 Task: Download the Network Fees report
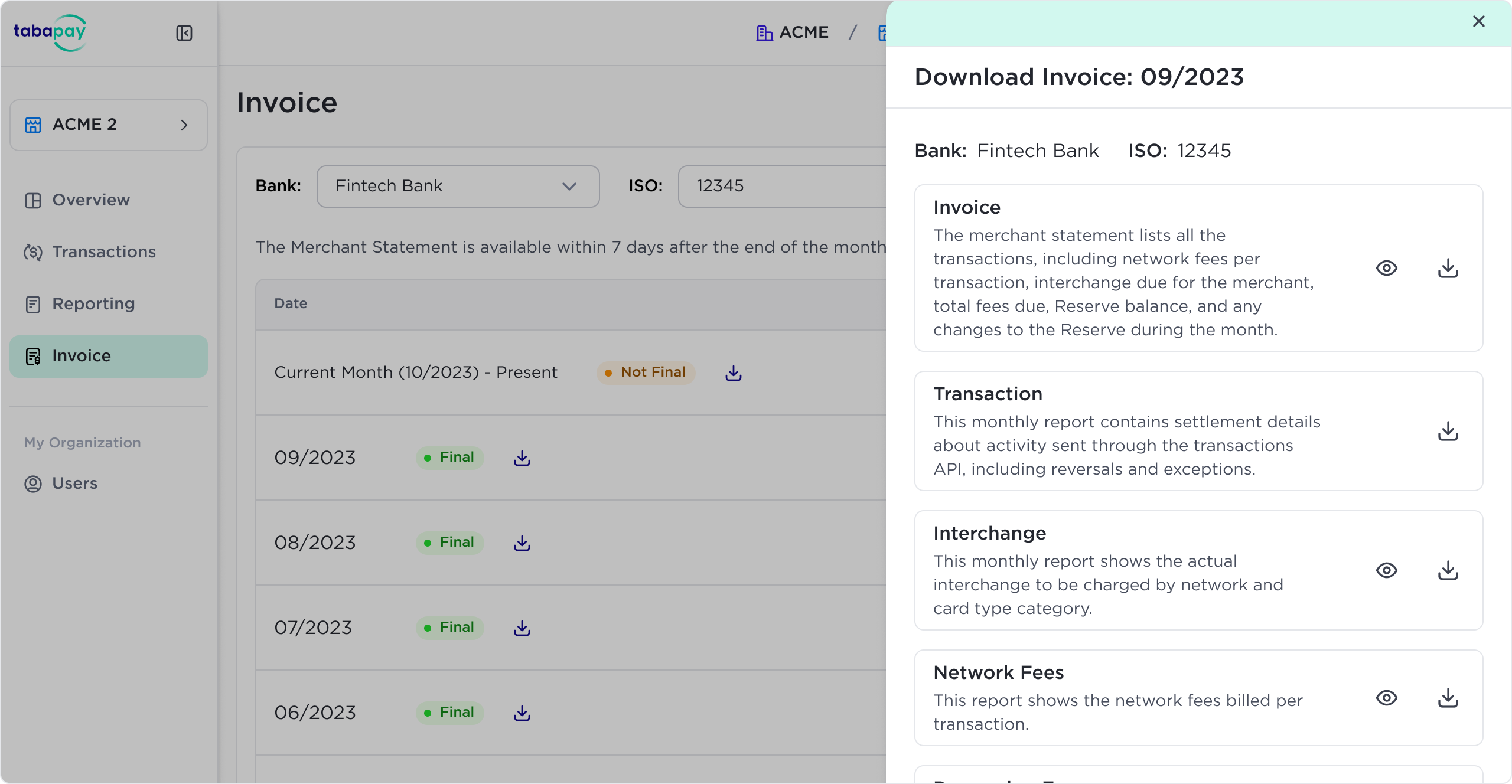point(1448,698)
